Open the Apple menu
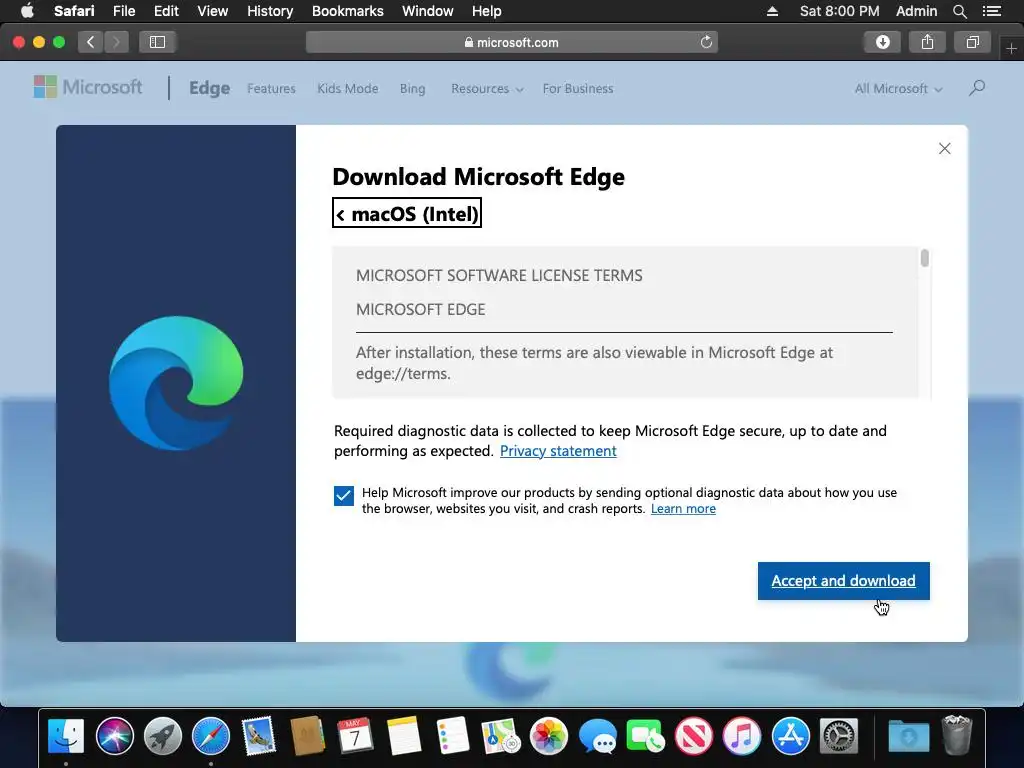Viewport: 1024px width, 768px height. point(27,11)
